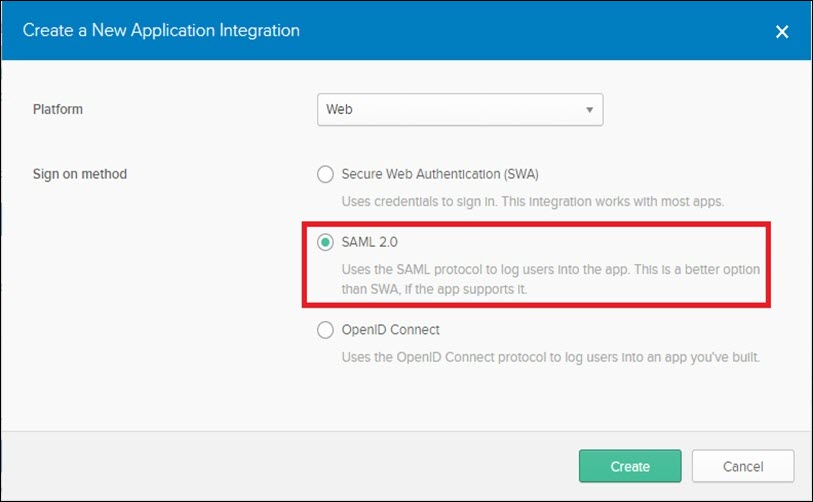
Task: Click the Platform dropdown arrow
Action: click(x=590, y=110)
